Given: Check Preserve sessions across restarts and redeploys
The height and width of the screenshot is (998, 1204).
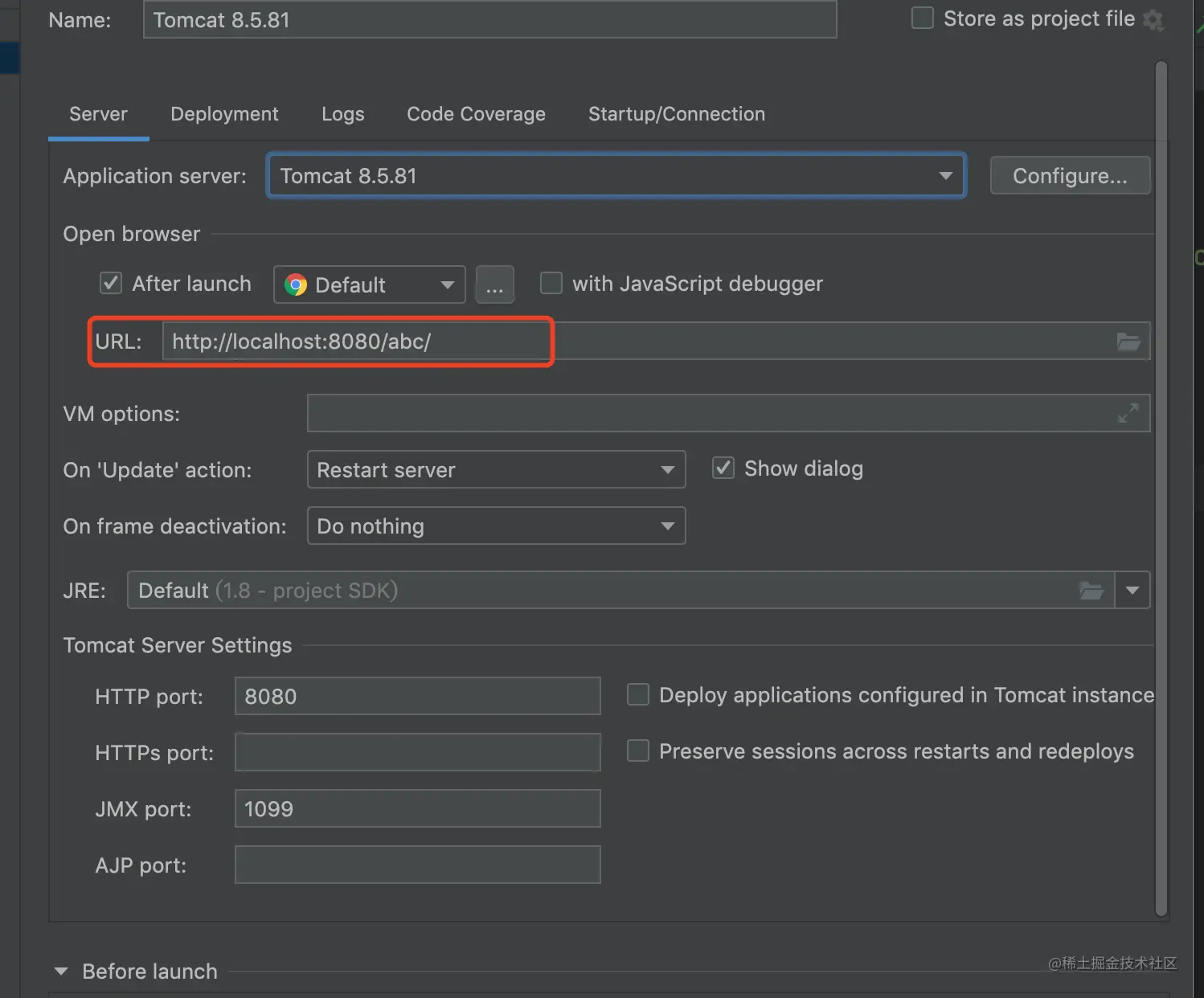Looking at the screenshot, I should 637,751.
